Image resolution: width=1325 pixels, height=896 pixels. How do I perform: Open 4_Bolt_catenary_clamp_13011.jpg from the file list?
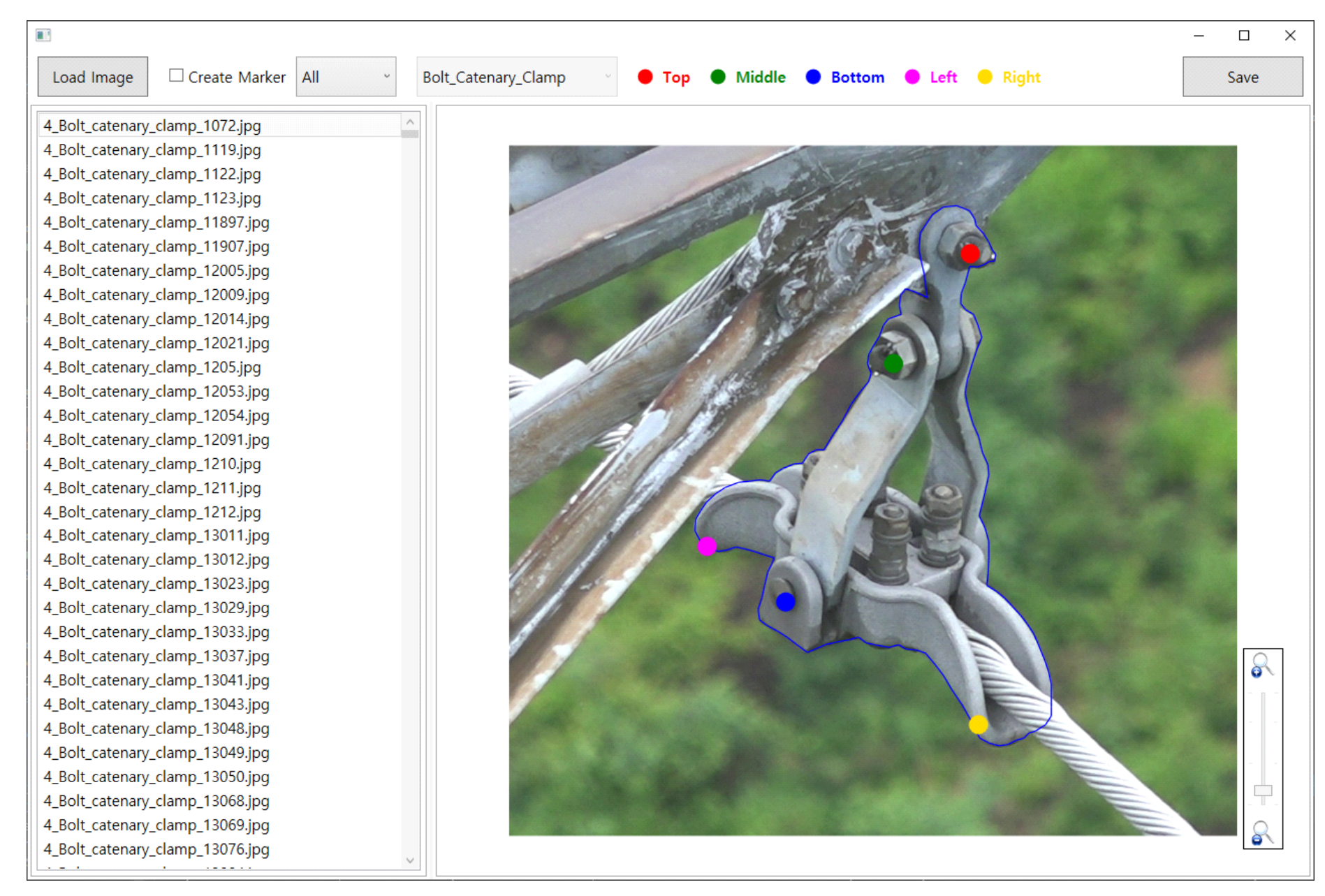pyautogui.click(x=156, y=536)
